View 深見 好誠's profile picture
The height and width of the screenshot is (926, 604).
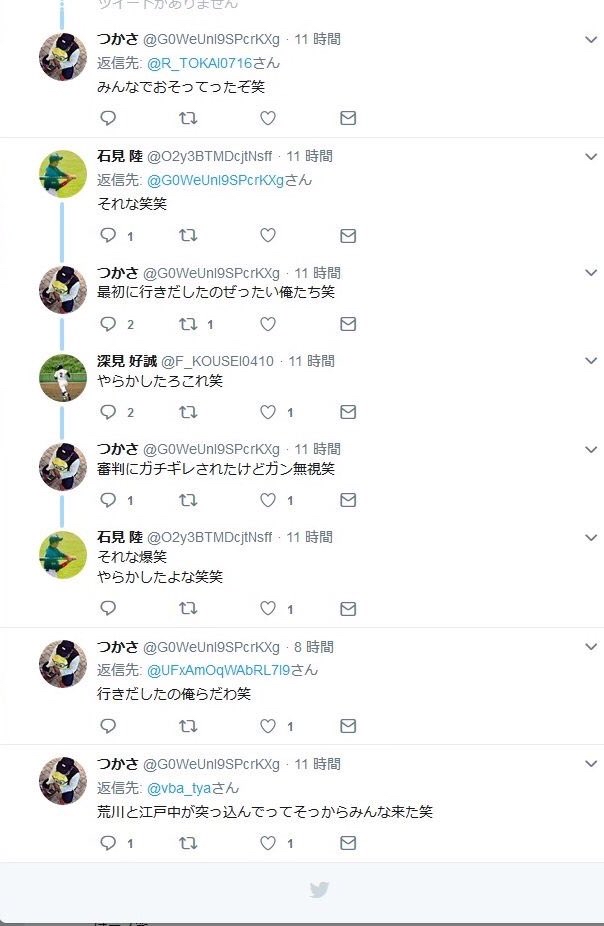click(63, 377)
